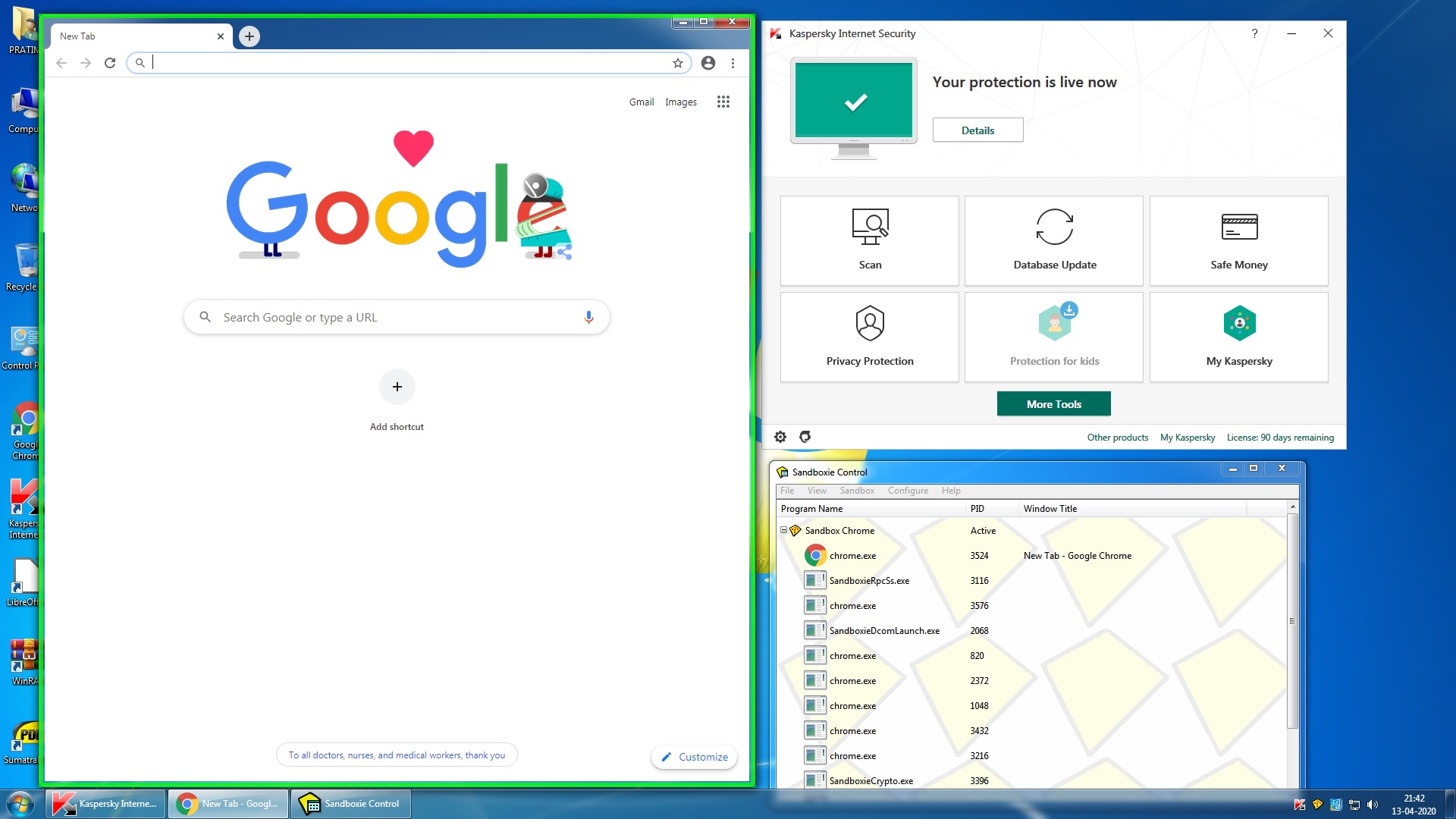Click voice search microphone
The width and height of the screenshot is (1456, 819).
pyautogui.click(x=588, y=317)
